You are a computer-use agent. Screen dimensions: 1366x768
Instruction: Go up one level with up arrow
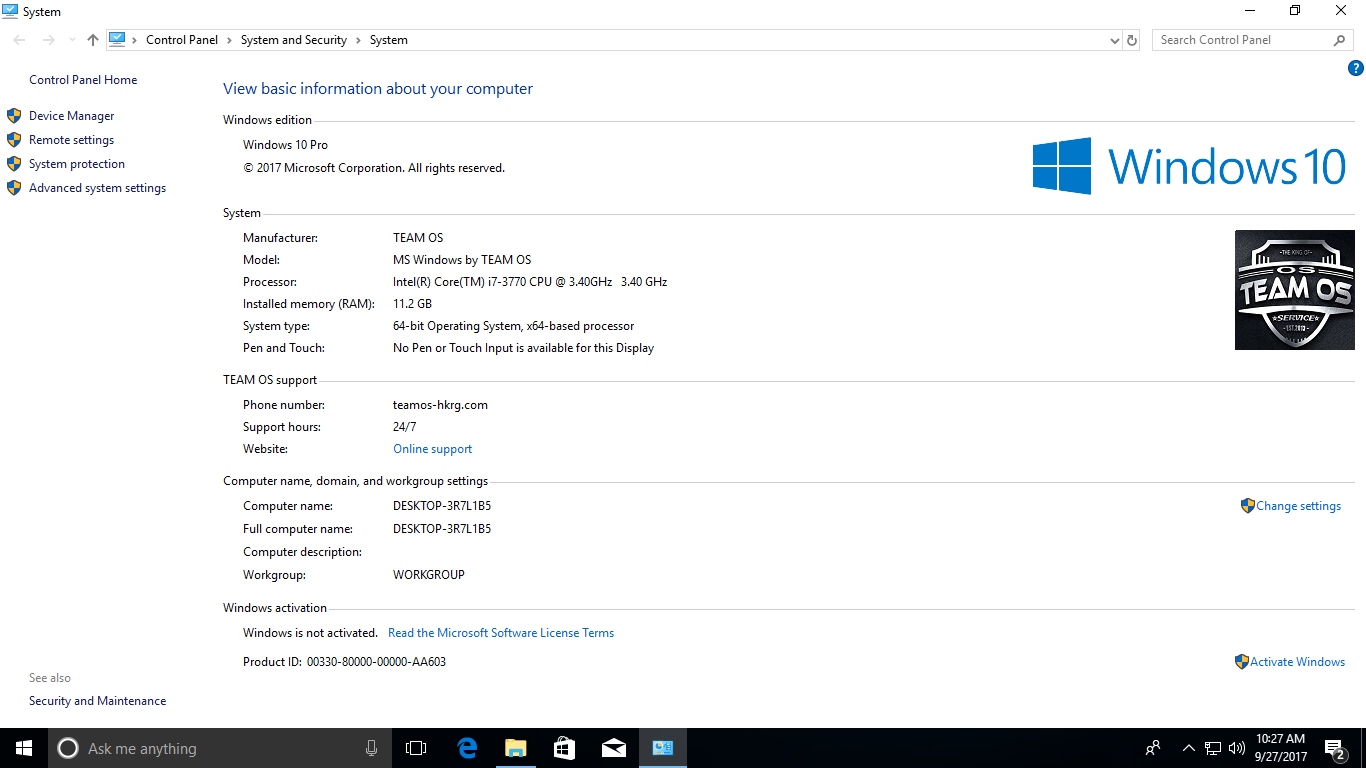[93, 40]
